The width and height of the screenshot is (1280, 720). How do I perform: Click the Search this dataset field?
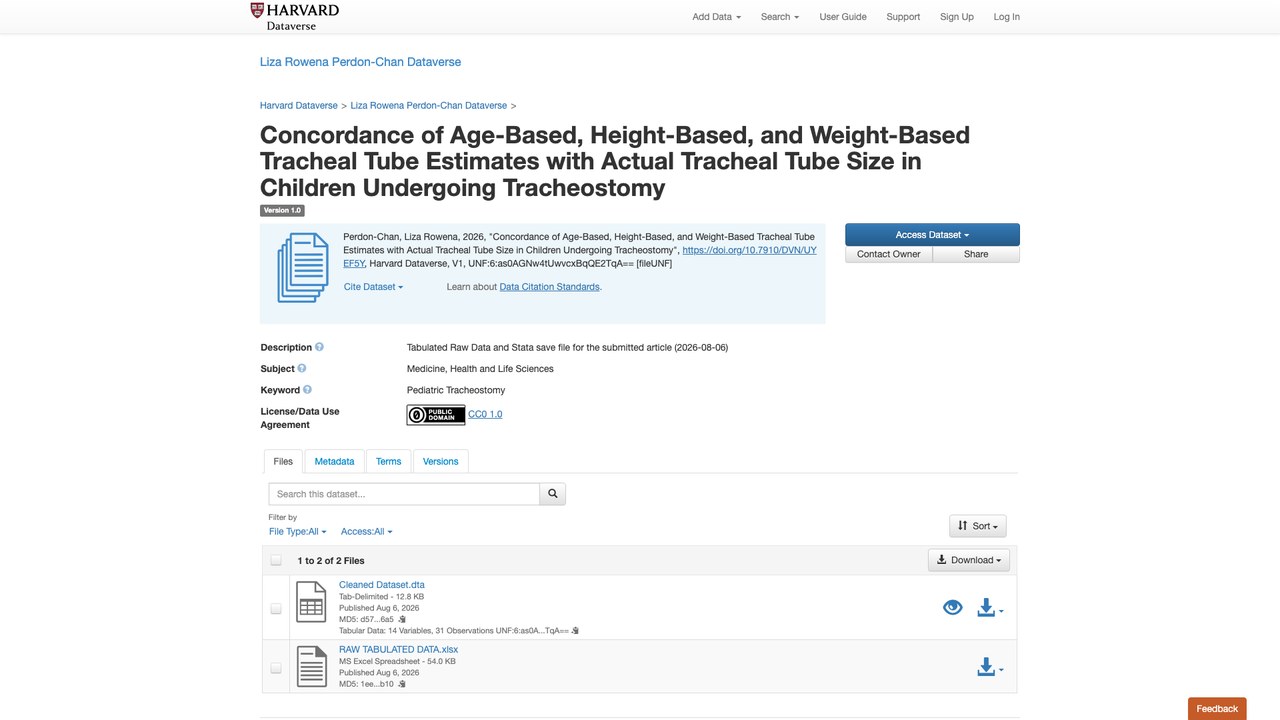[x=404, y=493]
